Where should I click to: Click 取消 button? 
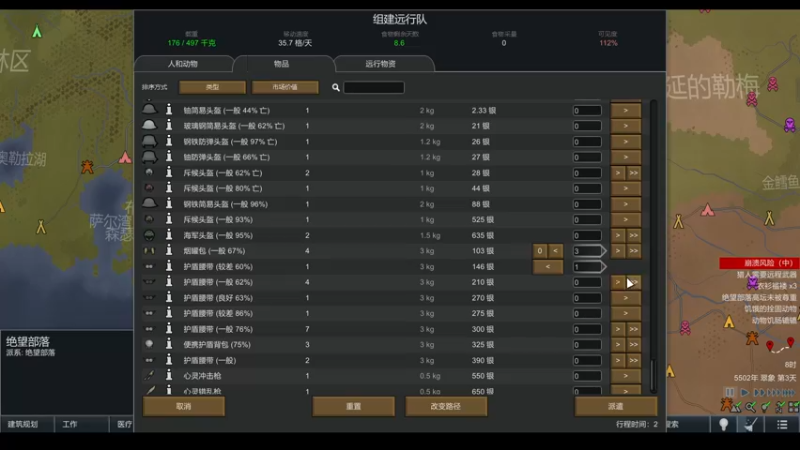(184, 406)
